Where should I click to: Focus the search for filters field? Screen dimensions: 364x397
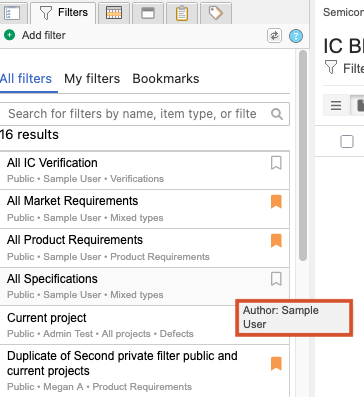(144, 114)
